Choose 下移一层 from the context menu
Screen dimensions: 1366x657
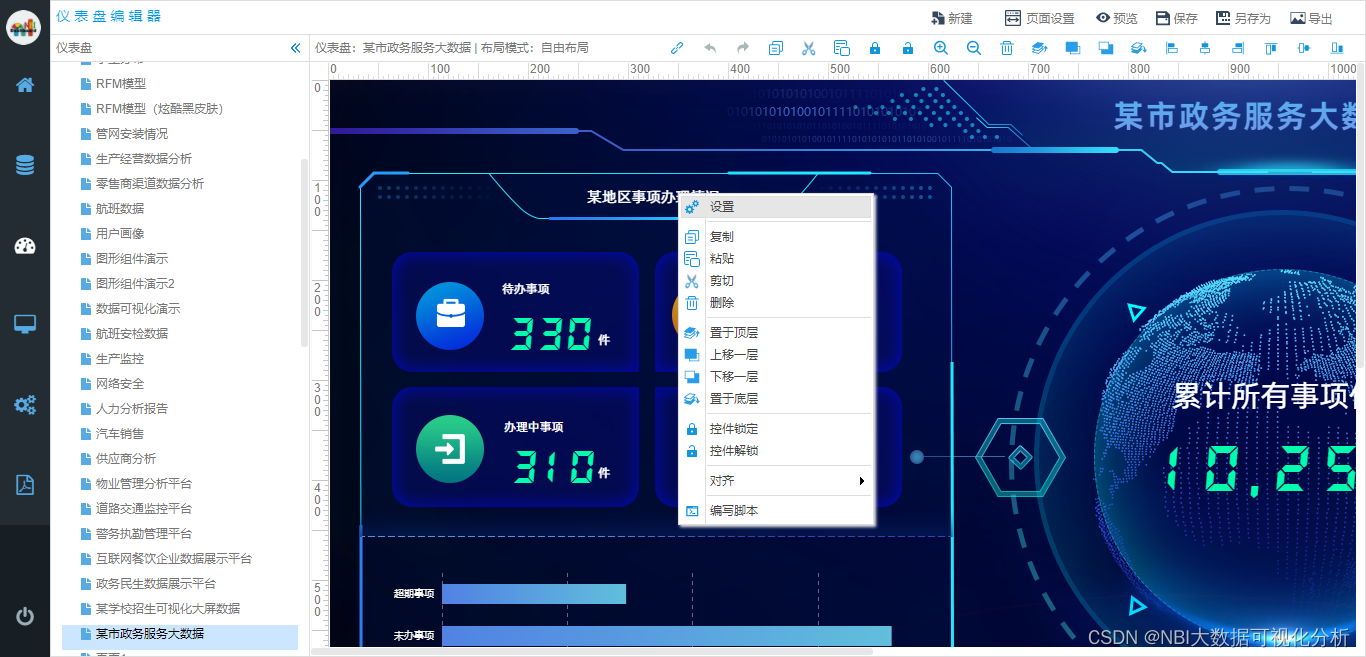(776, 377)
